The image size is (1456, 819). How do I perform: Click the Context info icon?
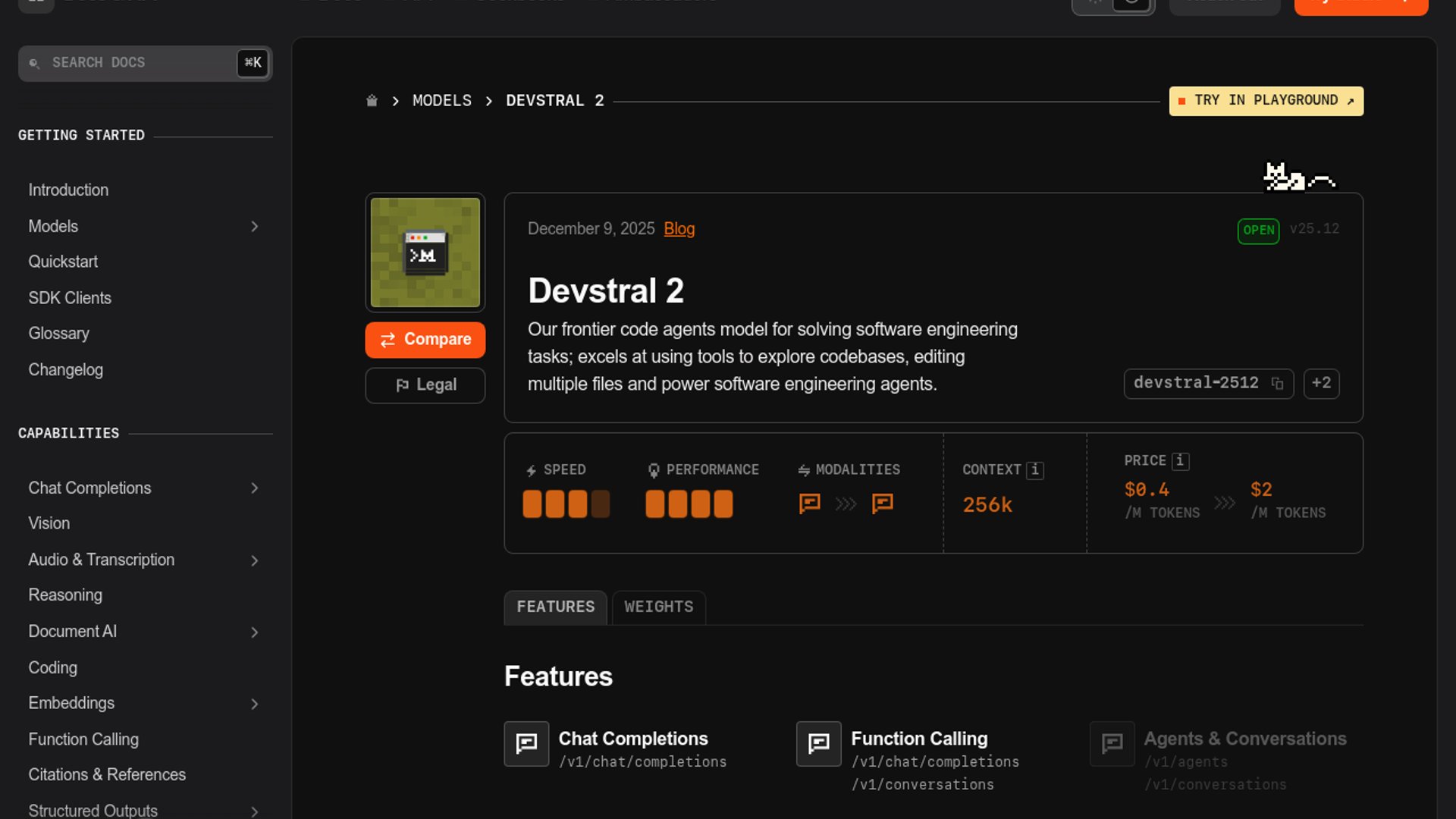tap(1034, 470)
